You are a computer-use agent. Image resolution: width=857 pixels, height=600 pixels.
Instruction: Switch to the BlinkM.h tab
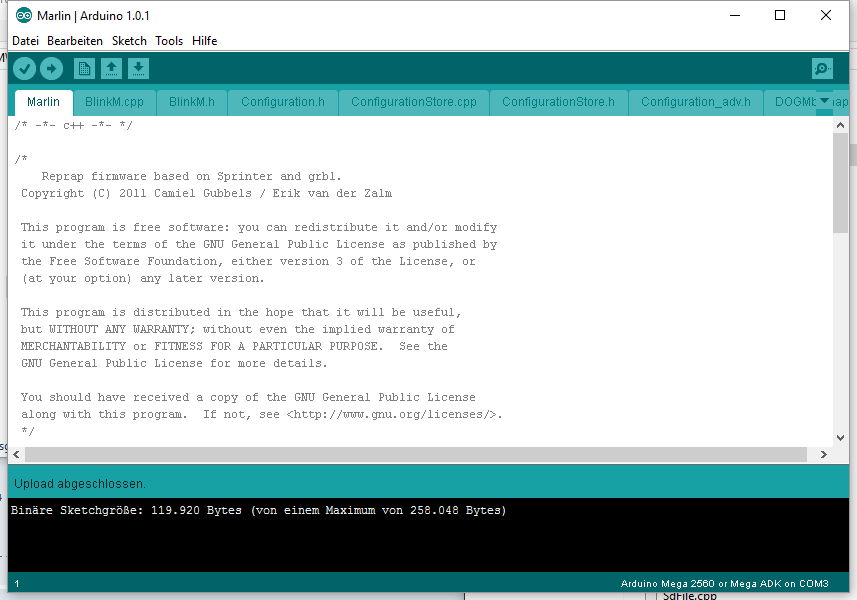[x=191, y=102]
